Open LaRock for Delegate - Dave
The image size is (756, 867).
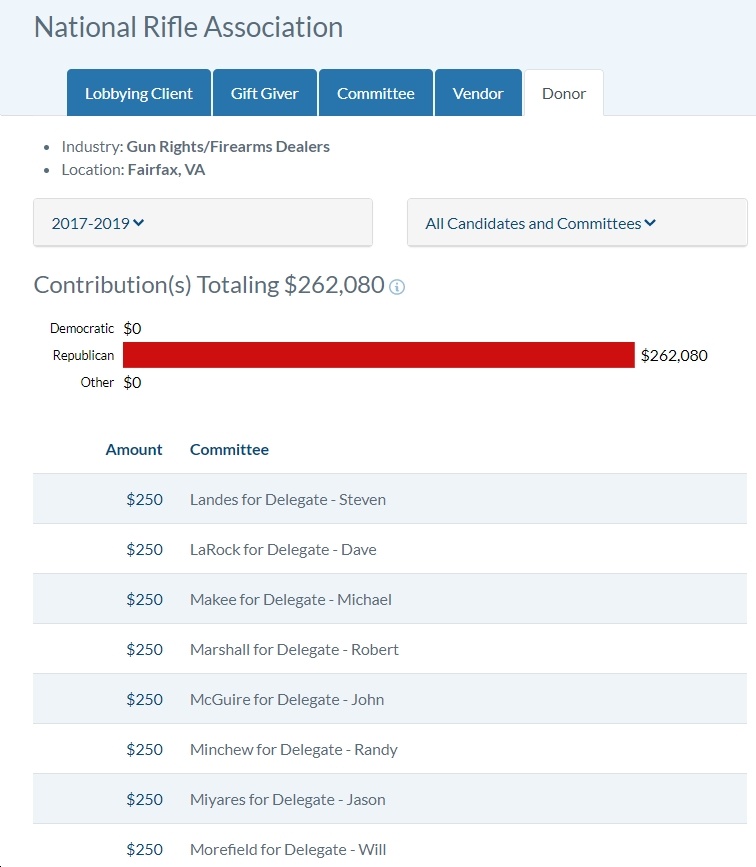[x=283, y=550]
